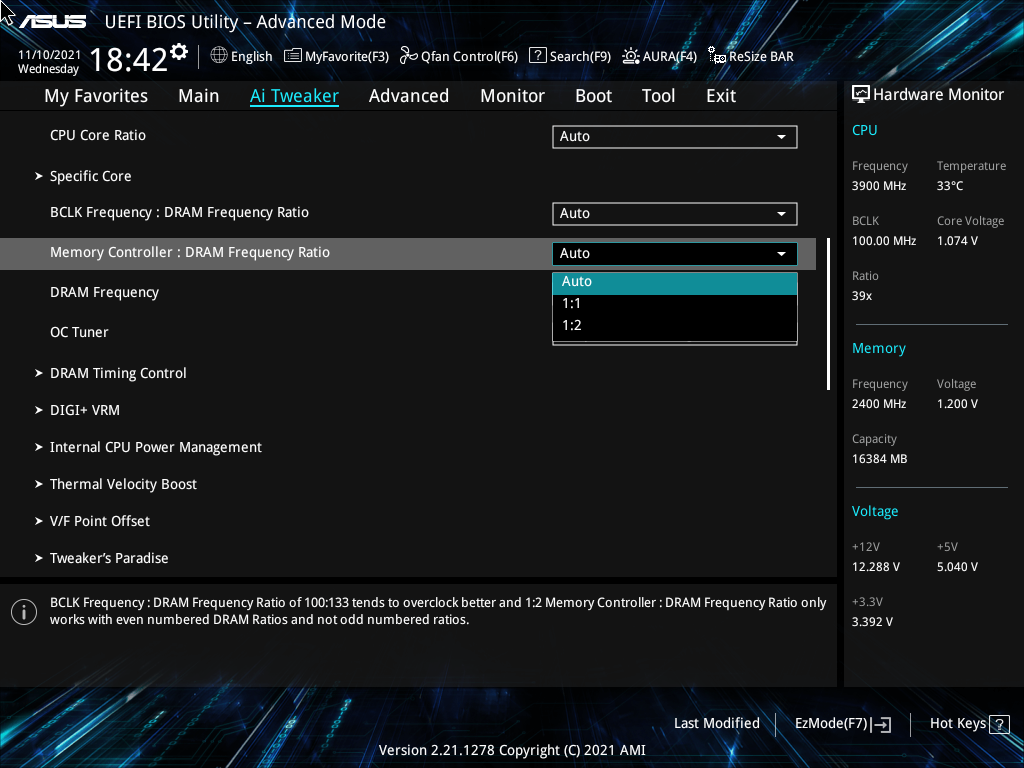Image resolution: width=1024 pixels, height=768 pixels.
Task: Click Last Modified
Action: pos(716,724)
